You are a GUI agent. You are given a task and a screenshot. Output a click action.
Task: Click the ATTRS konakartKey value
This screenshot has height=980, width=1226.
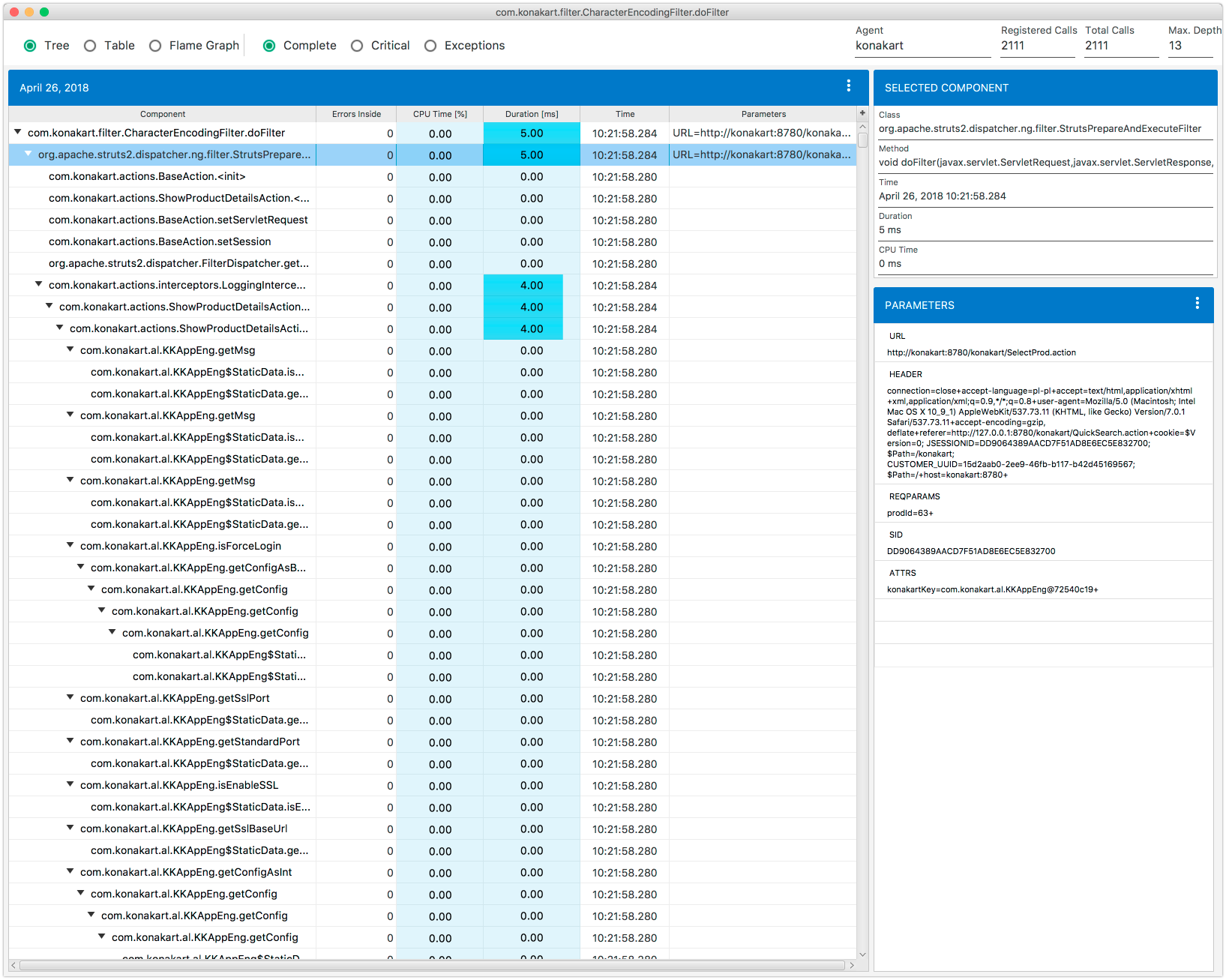click(x=993, y=589)
